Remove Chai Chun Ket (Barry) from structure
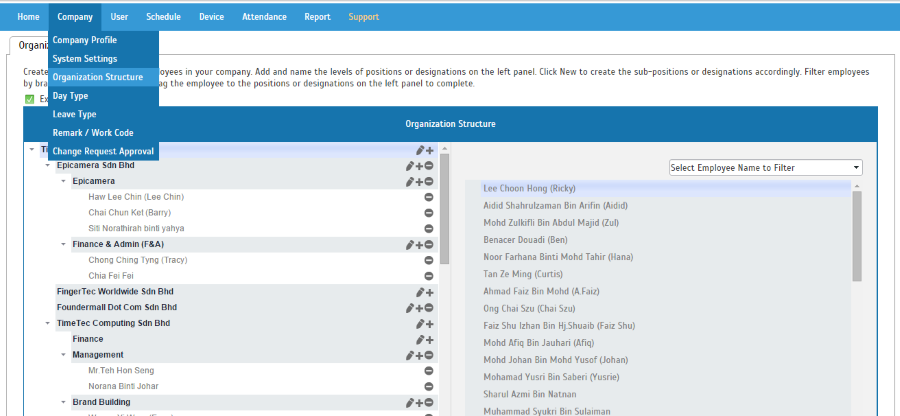Viewport: 900px width, 416px height. (429, 213)
